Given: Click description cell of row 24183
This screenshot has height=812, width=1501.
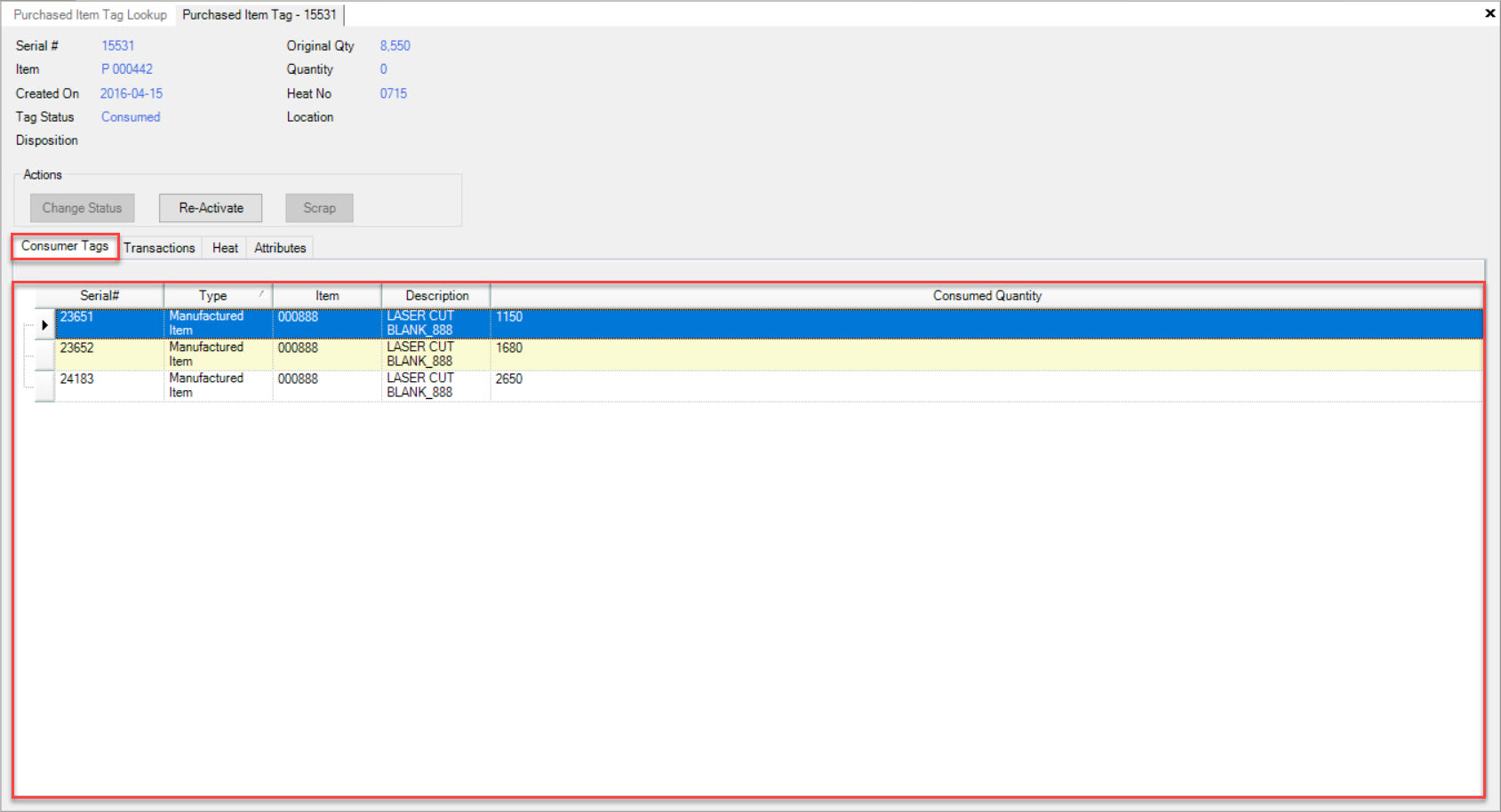Looking at the screenshot, I should pos(436,386).
